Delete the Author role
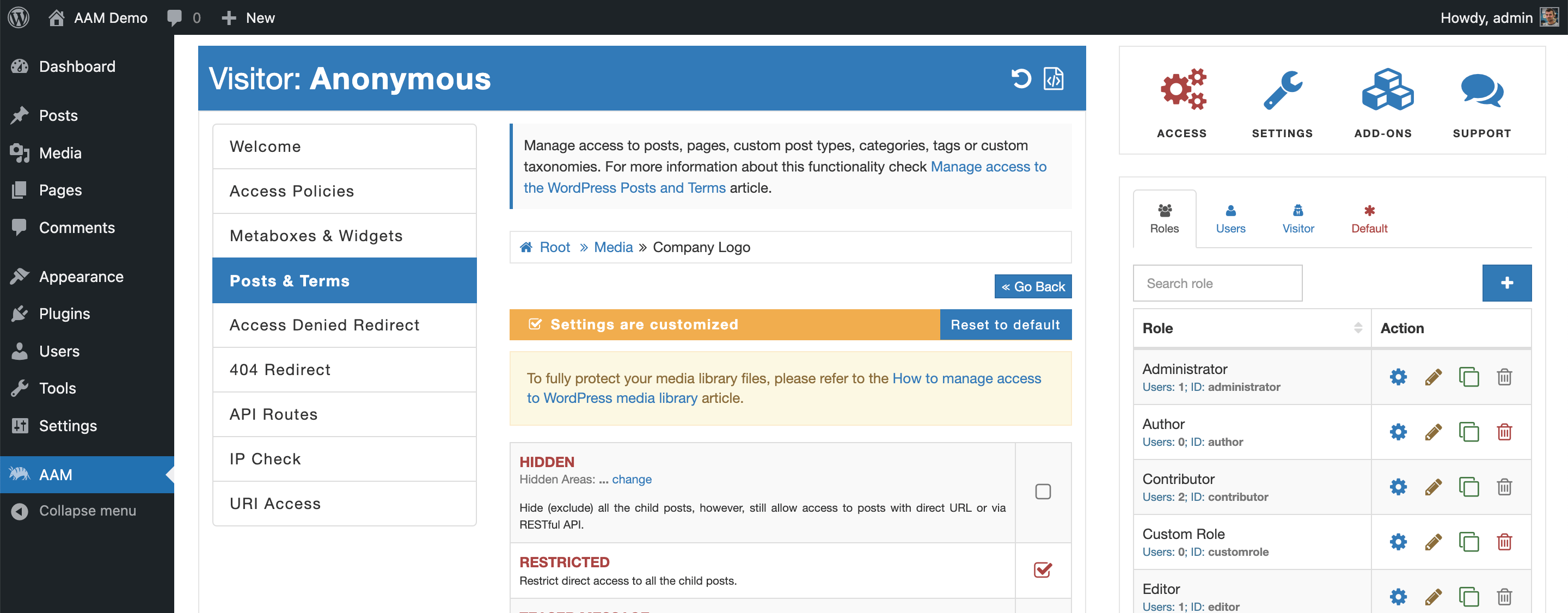The height and width of the screenshot is (613, 1568). 1504,432
